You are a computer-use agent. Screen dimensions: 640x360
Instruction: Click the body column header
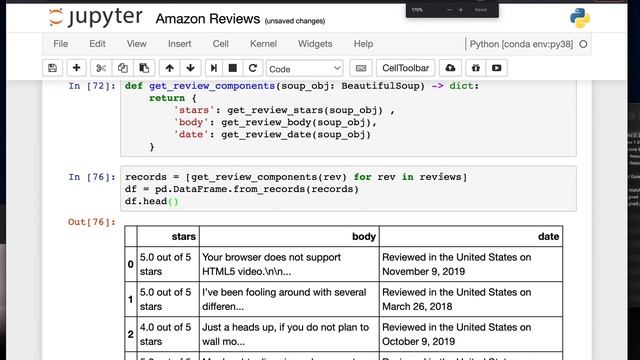[x=289, y=236]
